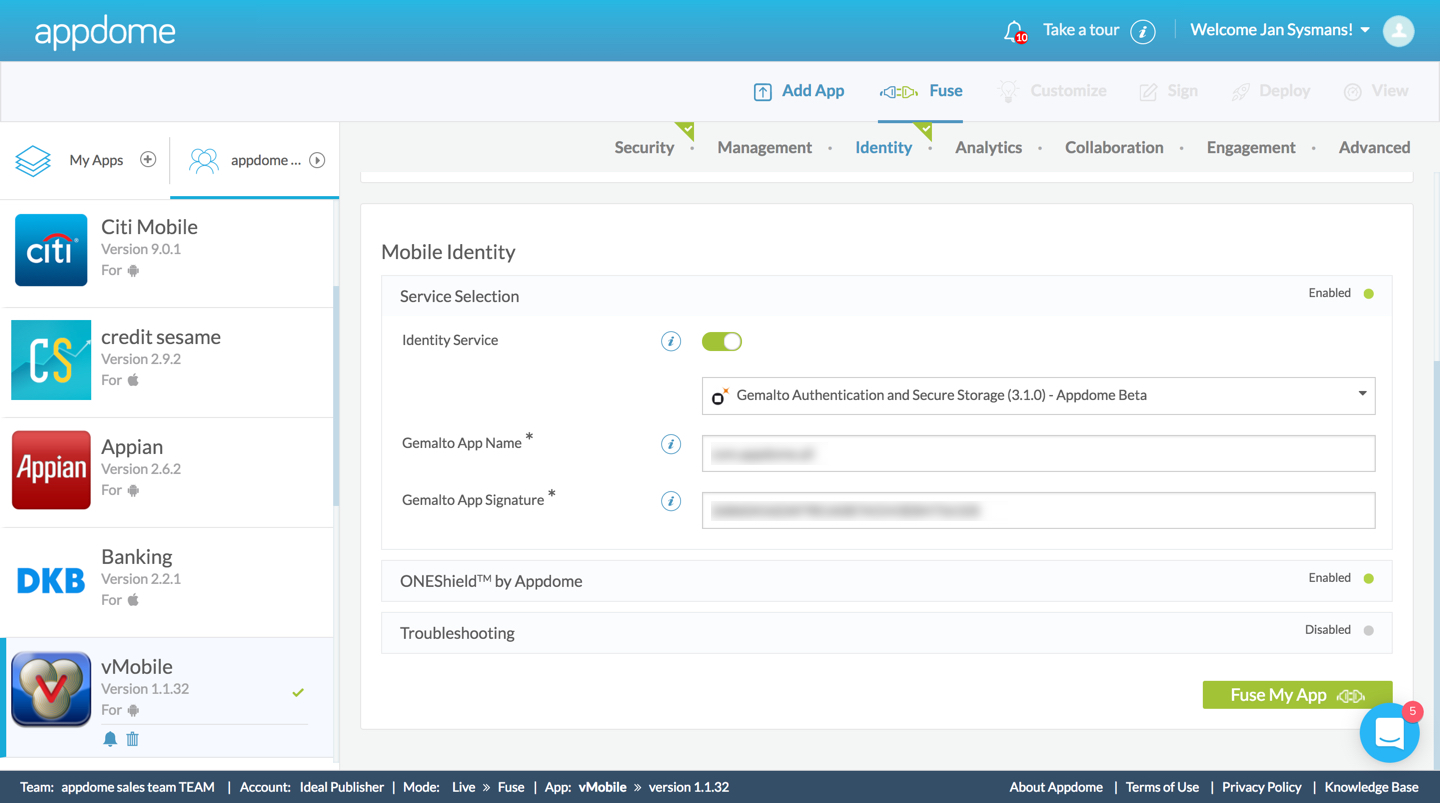Open the Privacy Policy link
Viewport: 1440px width, 803px height.
pyautogui.click(x=1262, y=787)
